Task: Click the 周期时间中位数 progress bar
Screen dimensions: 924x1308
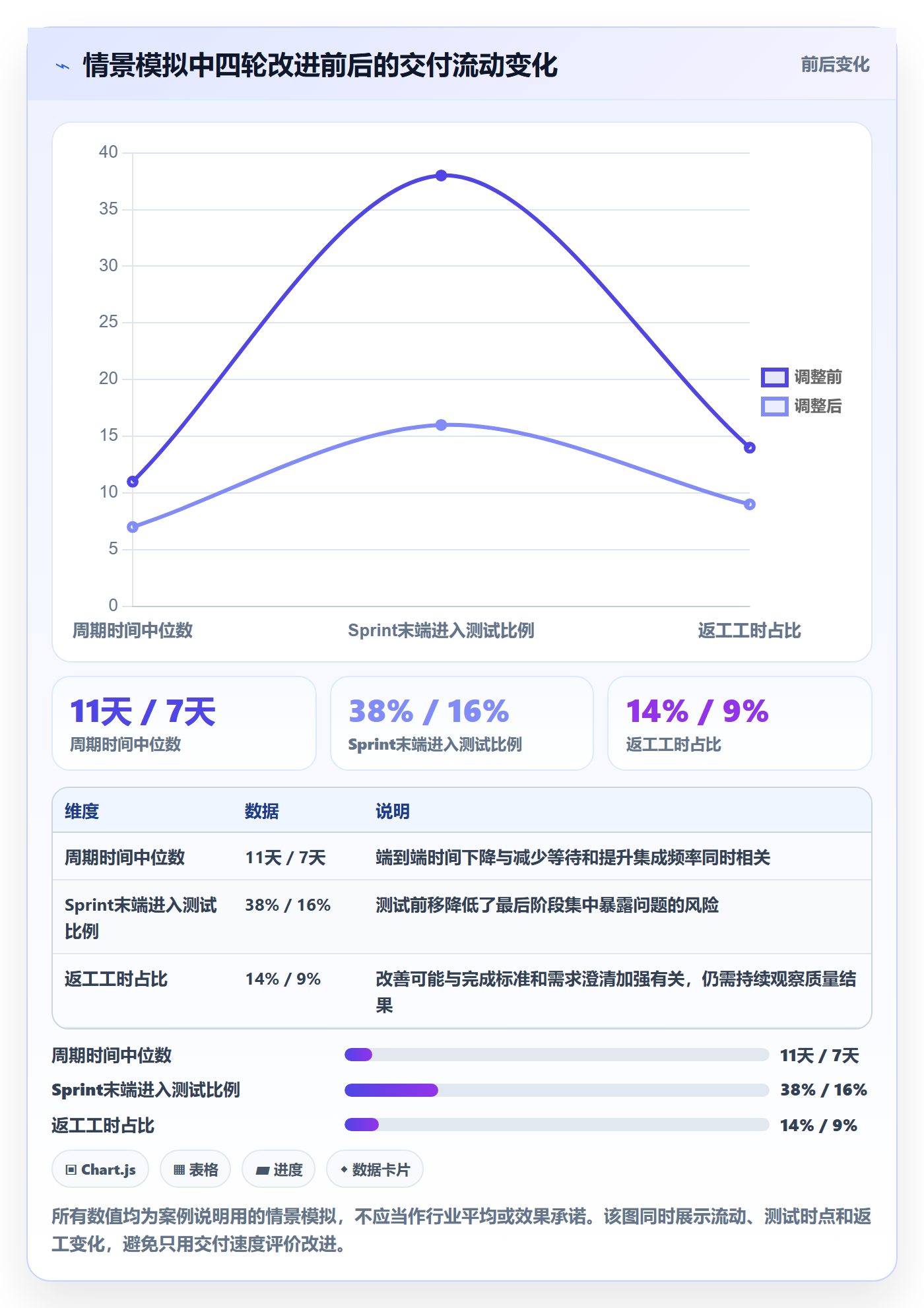Action: pyautogui.click(x=557, y=1055)
